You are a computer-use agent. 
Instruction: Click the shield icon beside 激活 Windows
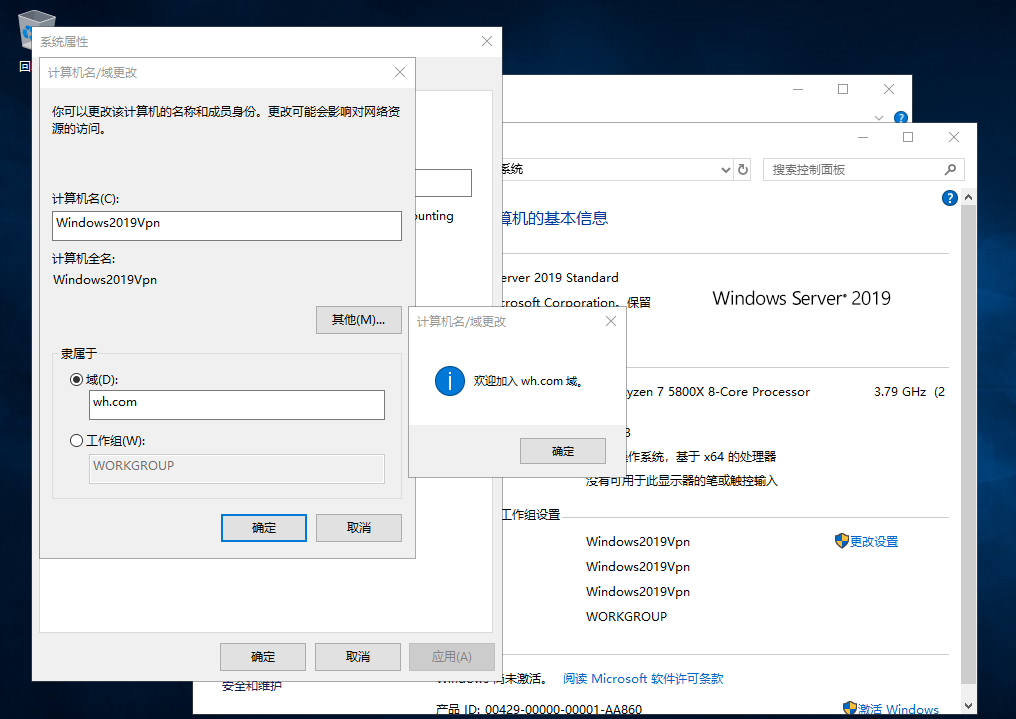pyautogui.click(x=850, y=709)
